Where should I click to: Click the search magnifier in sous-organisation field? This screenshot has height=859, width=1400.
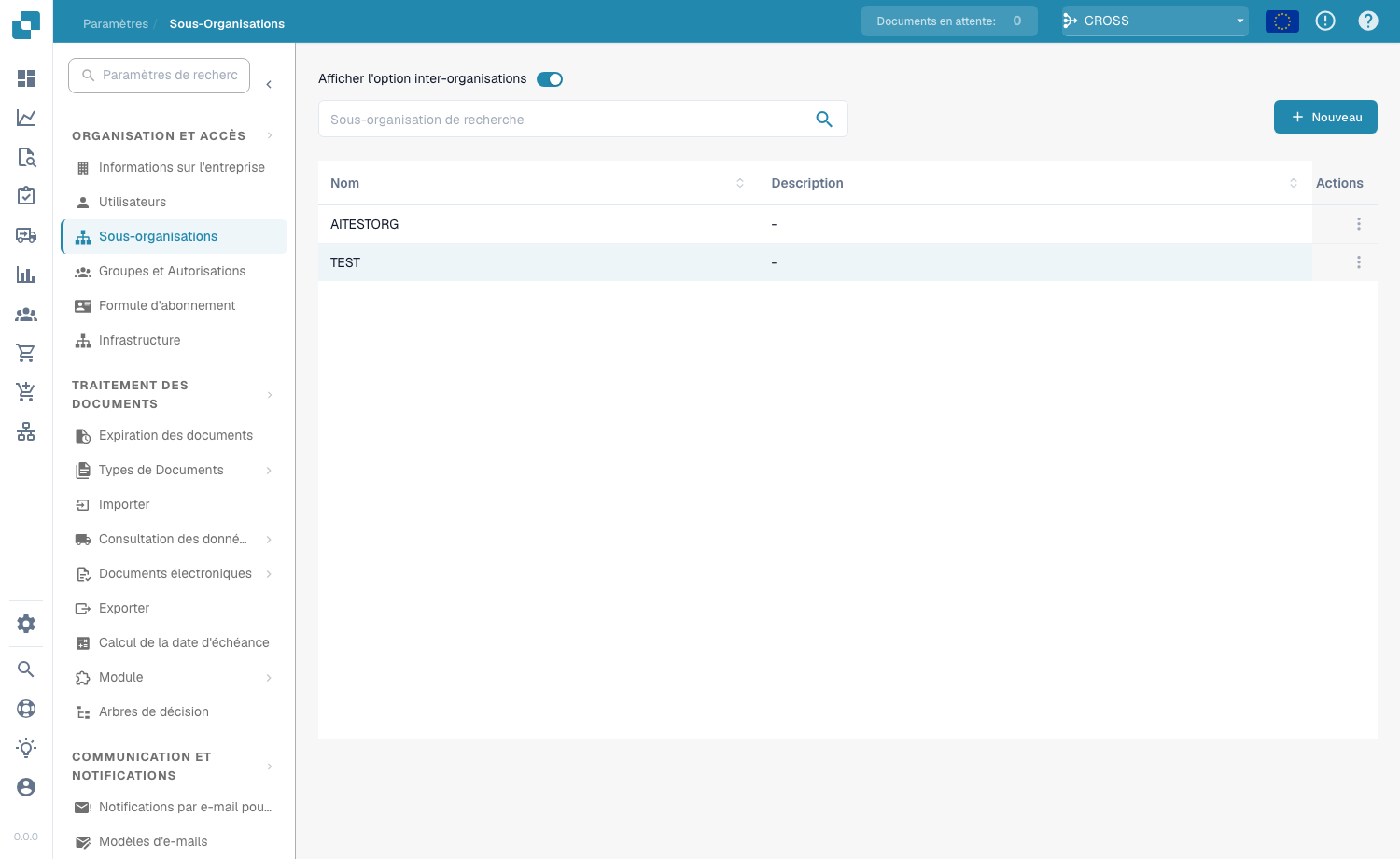pyautogui.click(x=824, y=119)
